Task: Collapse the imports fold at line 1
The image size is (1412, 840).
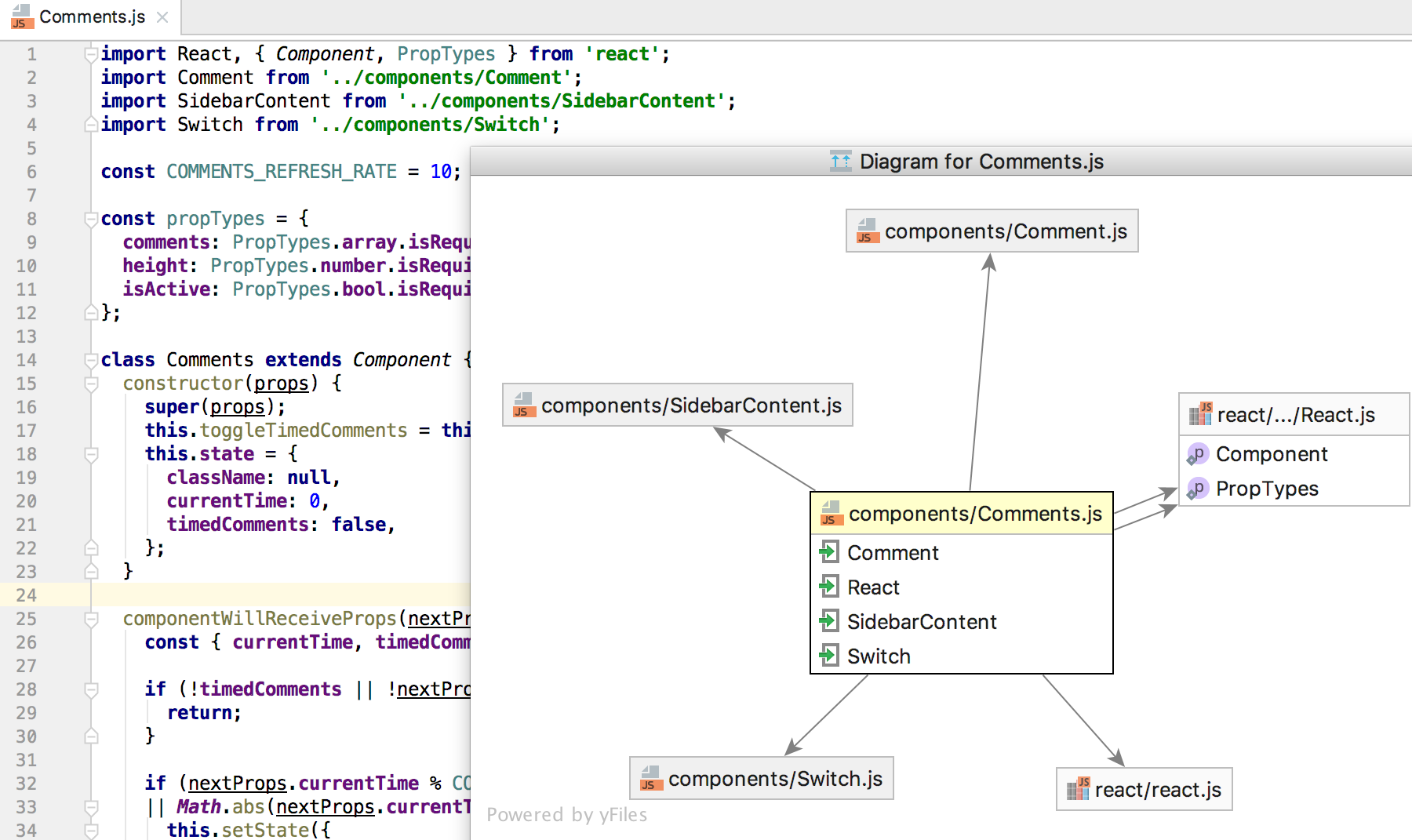Action: point(91,54)
